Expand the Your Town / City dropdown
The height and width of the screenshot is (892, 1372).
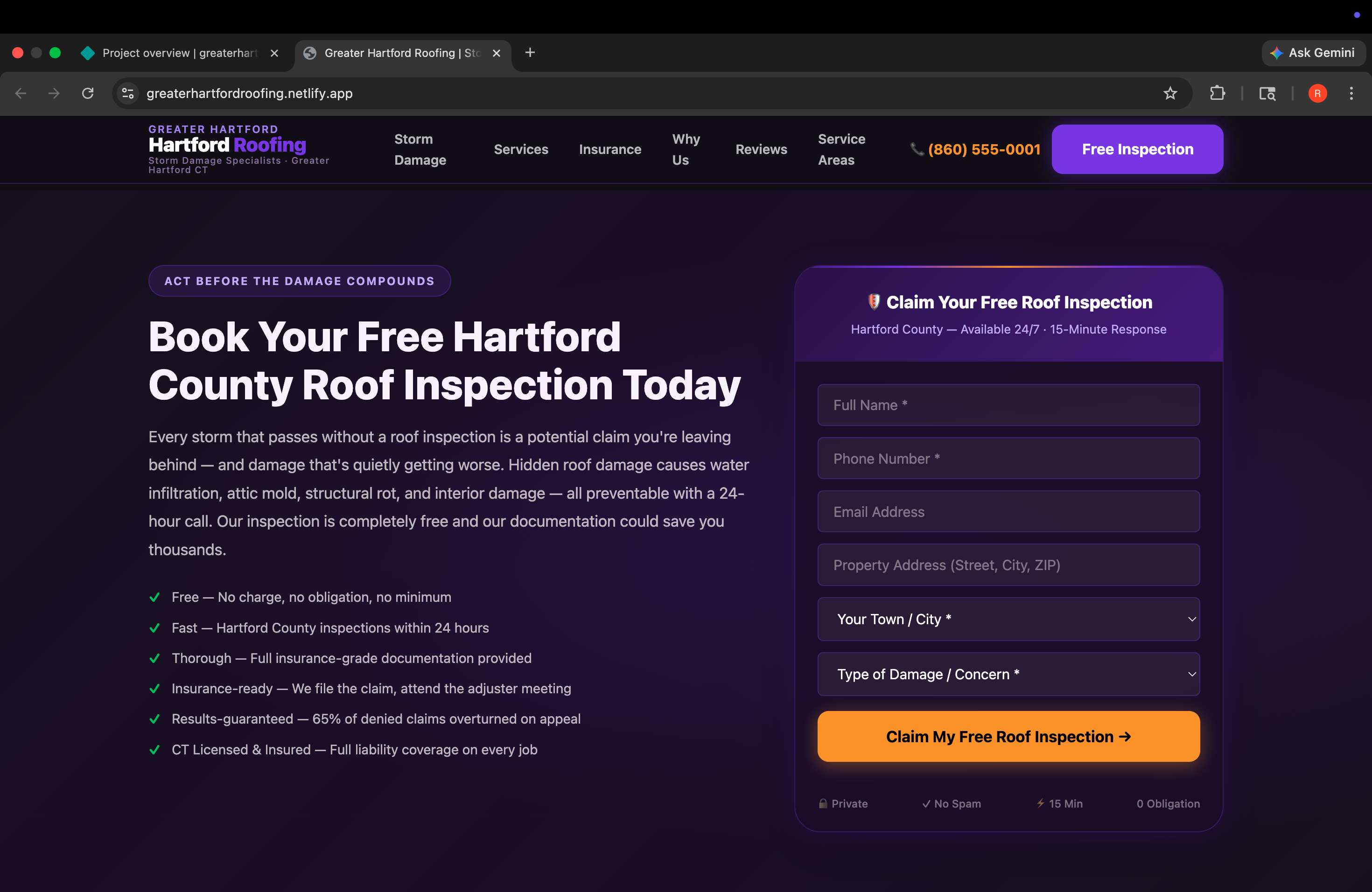[x=1008, y=619]
